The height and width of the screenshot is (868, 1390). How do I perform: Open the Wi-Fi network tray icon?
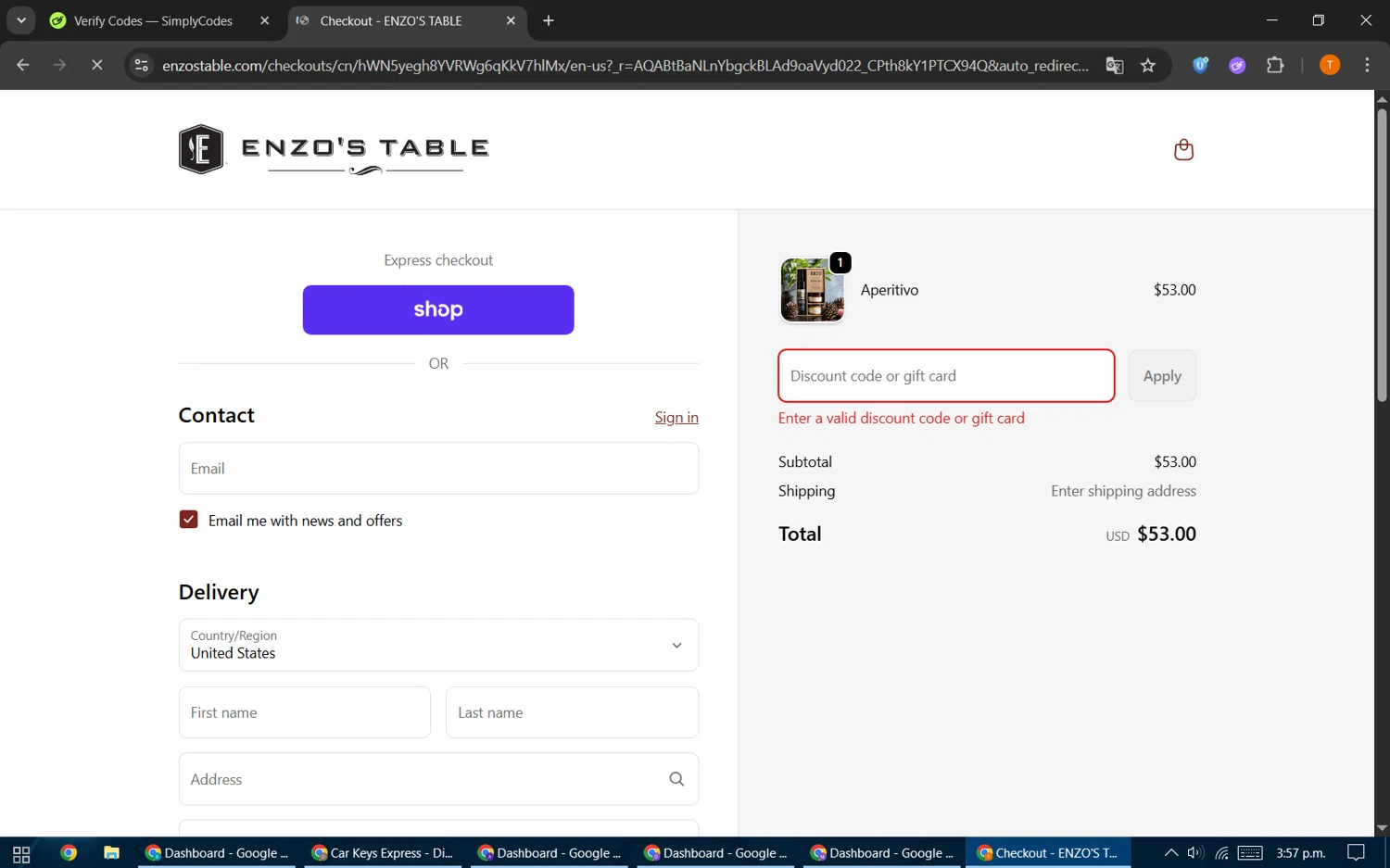1222,853
